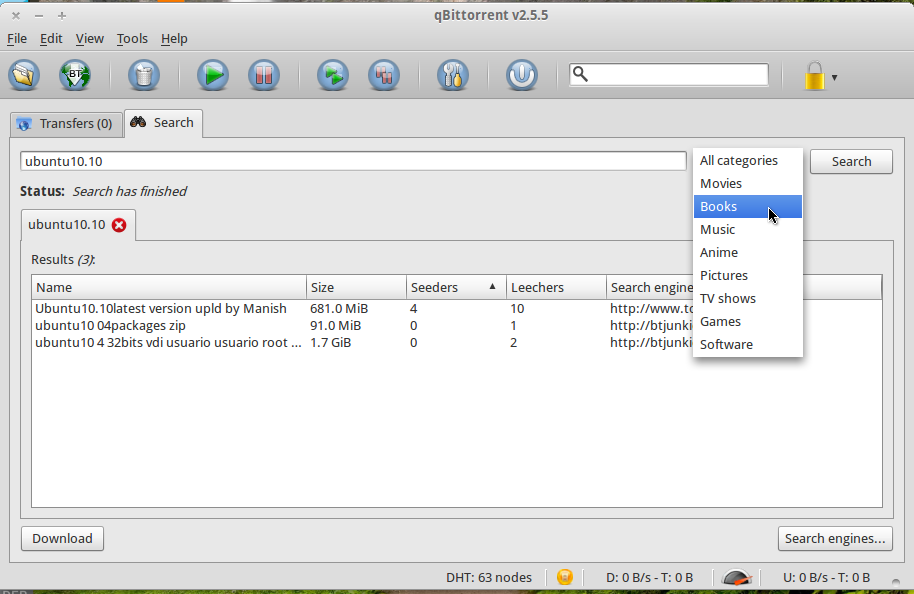Open the File menu
Screen dimensions: 914x594
coord(17,38)
